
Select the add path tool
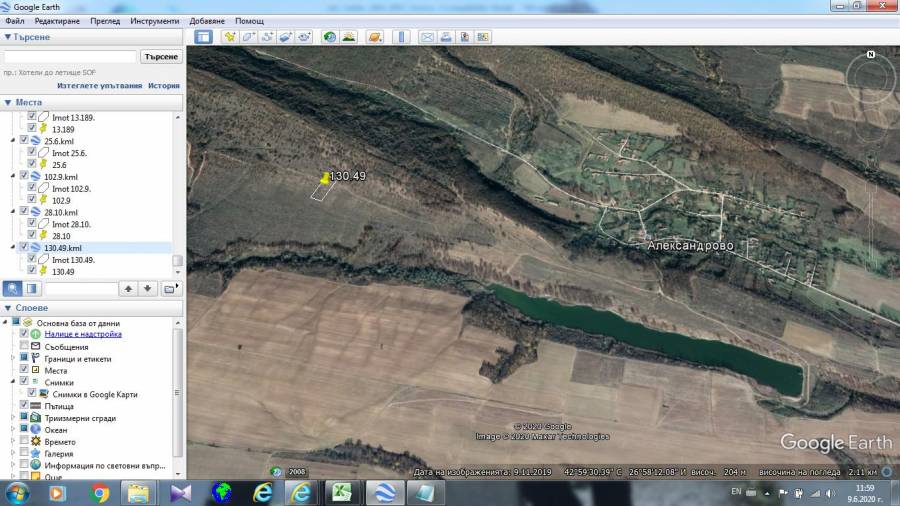[x=267, y=37]
